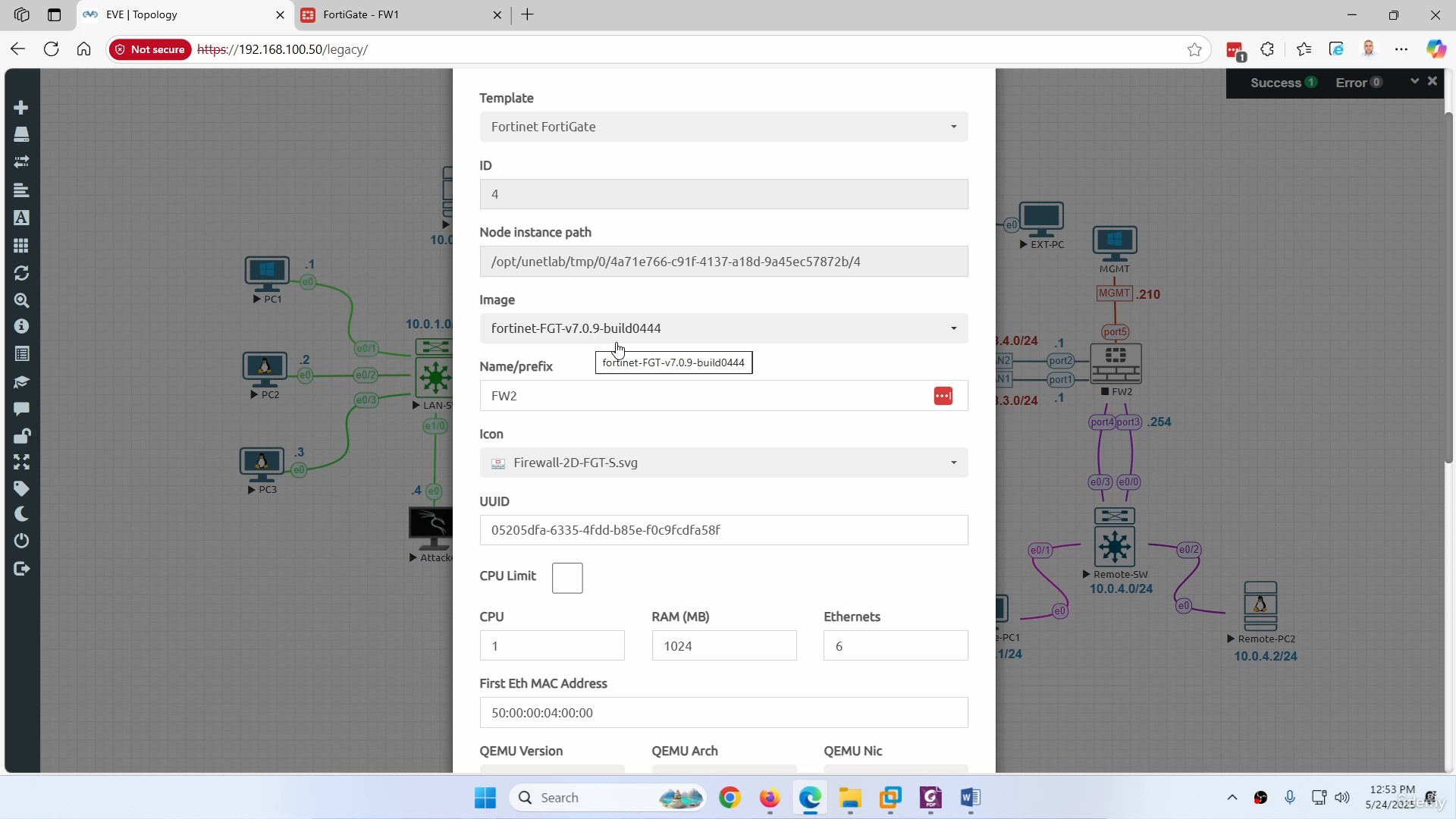Click the power Close lab icon
1456x819 pixels.
[21, 541]
